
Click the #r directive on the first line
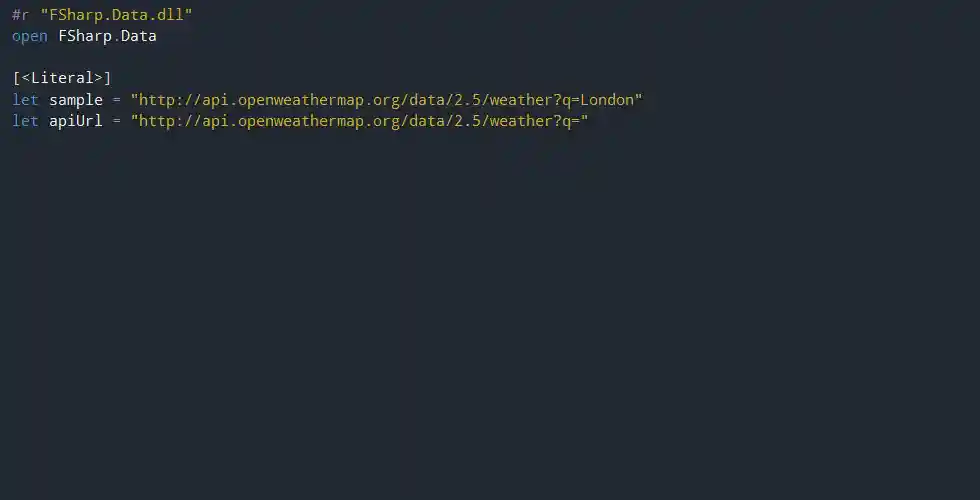tap(21, 15)
